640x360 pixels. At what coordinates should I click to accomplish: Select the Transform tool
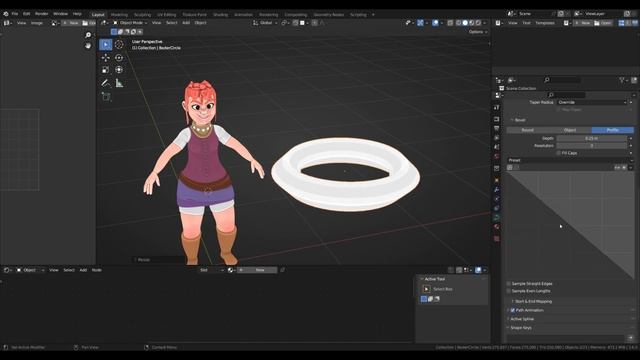pyautogui.click(x=119, y=70)
